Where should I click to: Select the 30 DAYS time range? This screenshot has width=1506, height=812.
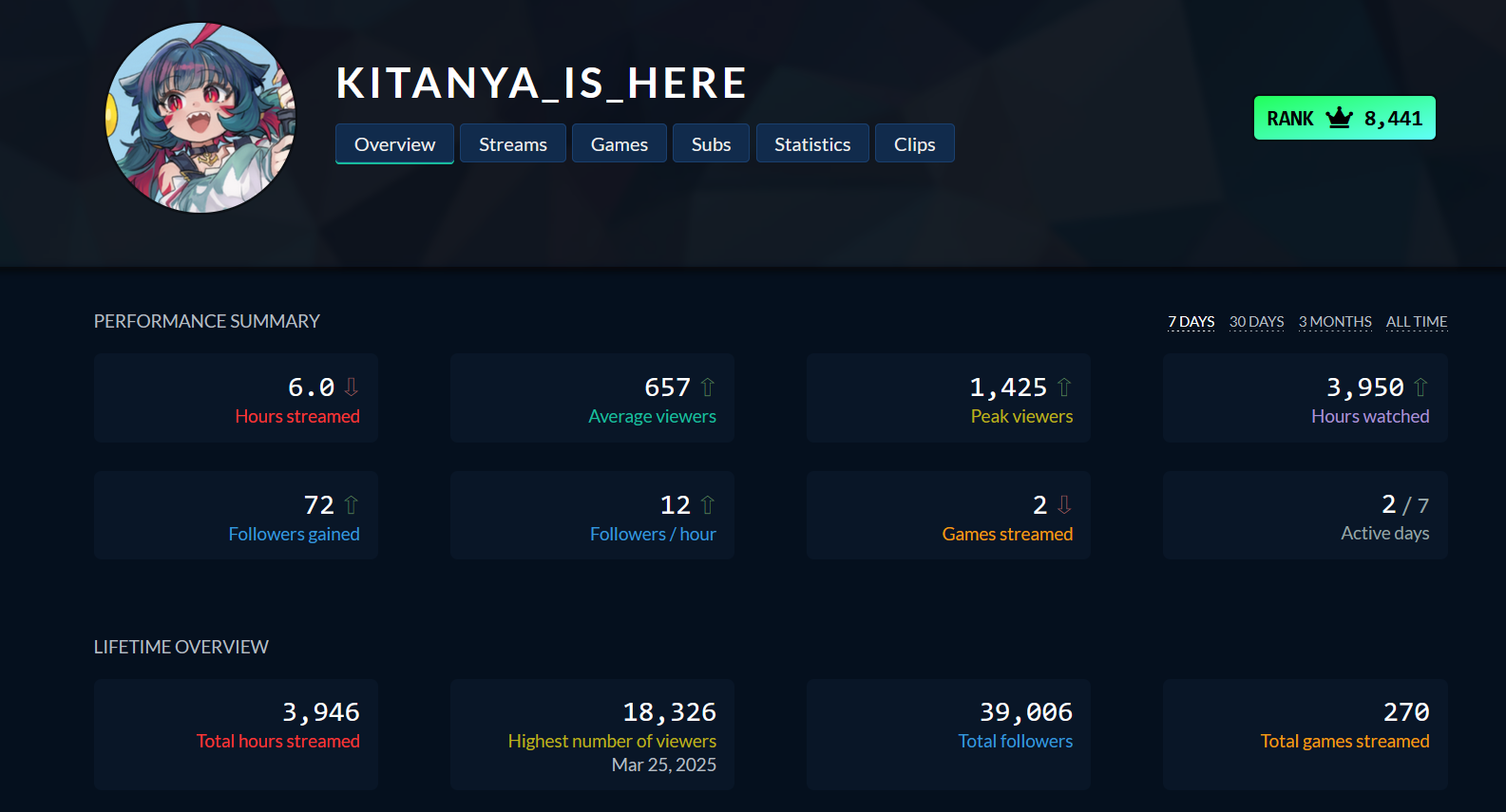[1256, 322]
